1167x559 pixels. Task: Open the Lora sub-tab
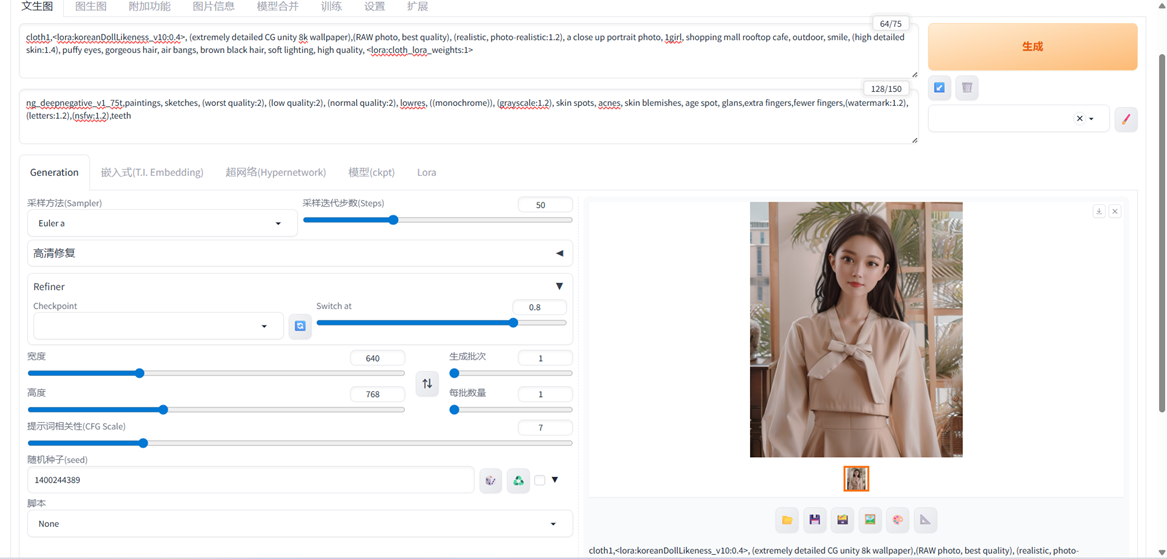click(x=426, y=172)
